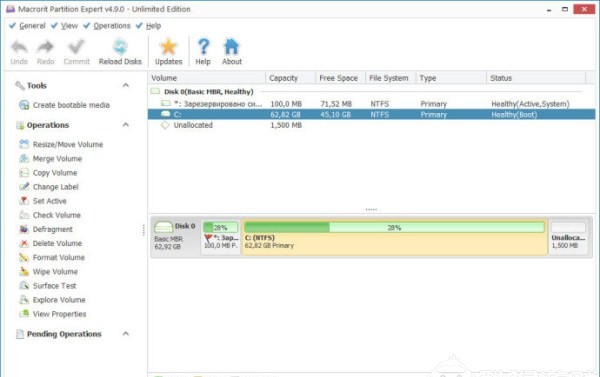Toggle the View menu checkmark
This screenshot has height=377, width=600.
[54, 26]
